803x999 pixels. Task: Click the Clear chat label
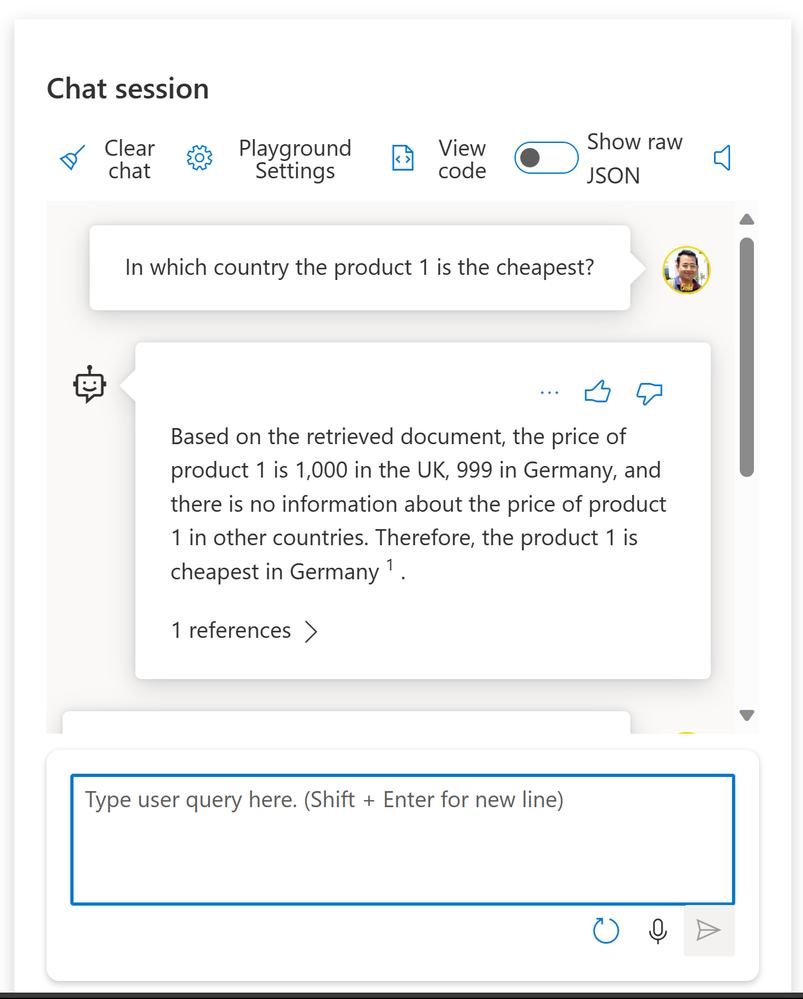pos(129,159)
